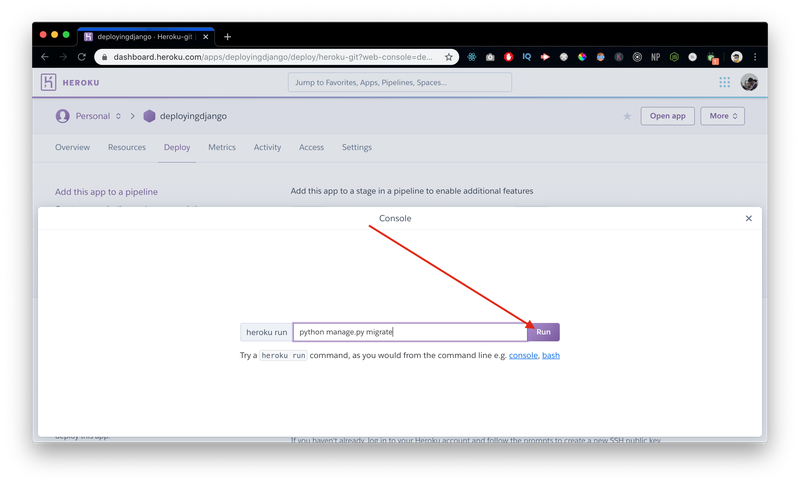Open the React DevTools extension icon
The width and height of the screenshot is (800, 485).
(x=471, y=57)
